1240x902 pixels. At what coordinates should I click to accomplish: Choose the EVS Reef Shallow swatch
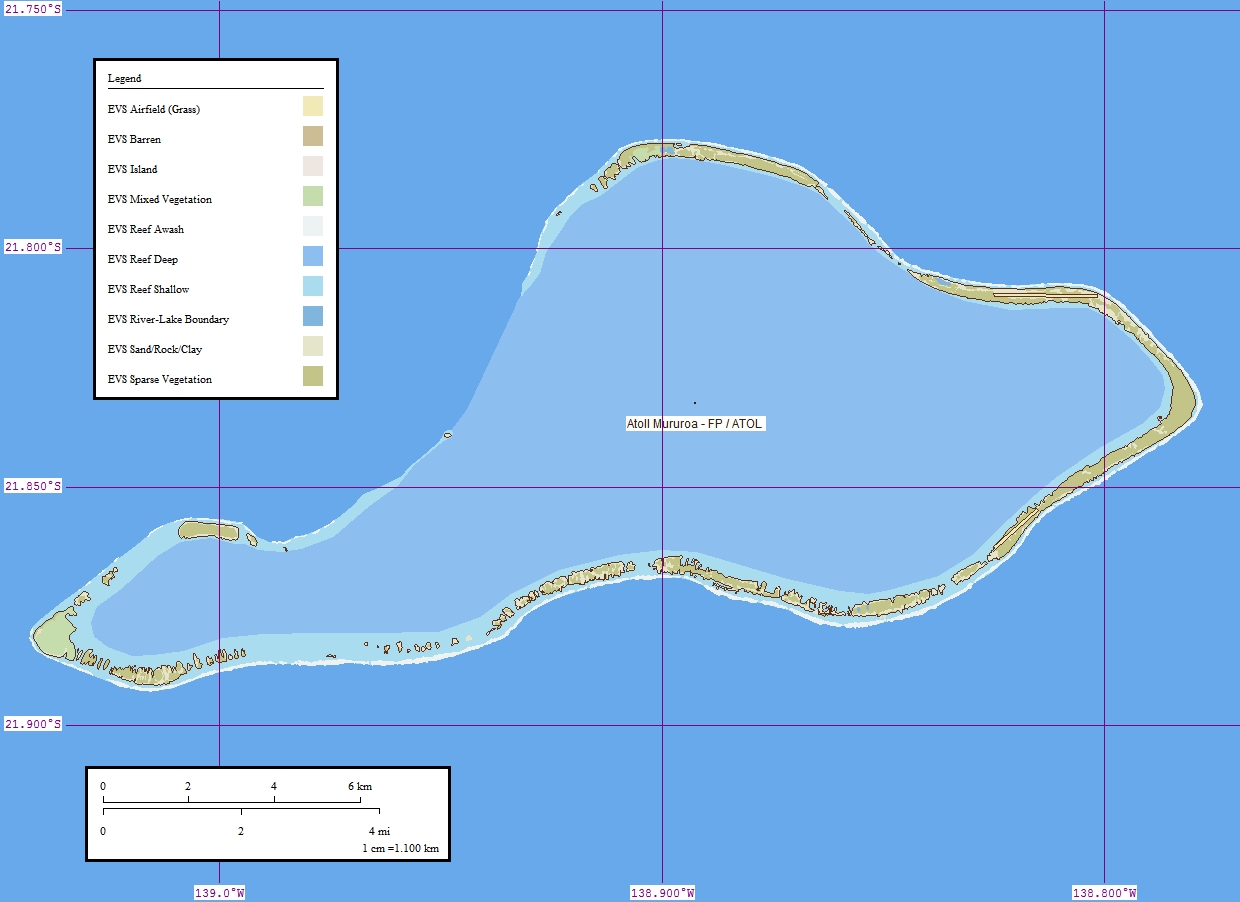[313, 287]
